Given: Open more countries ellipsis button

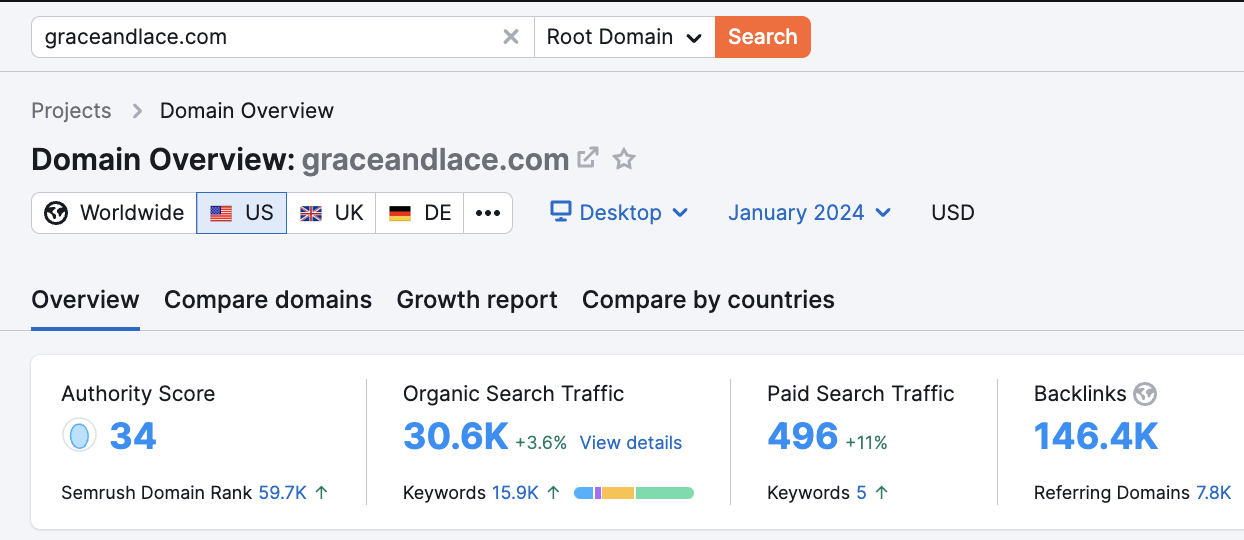Looking at the screenshot, I should [487, 213].
